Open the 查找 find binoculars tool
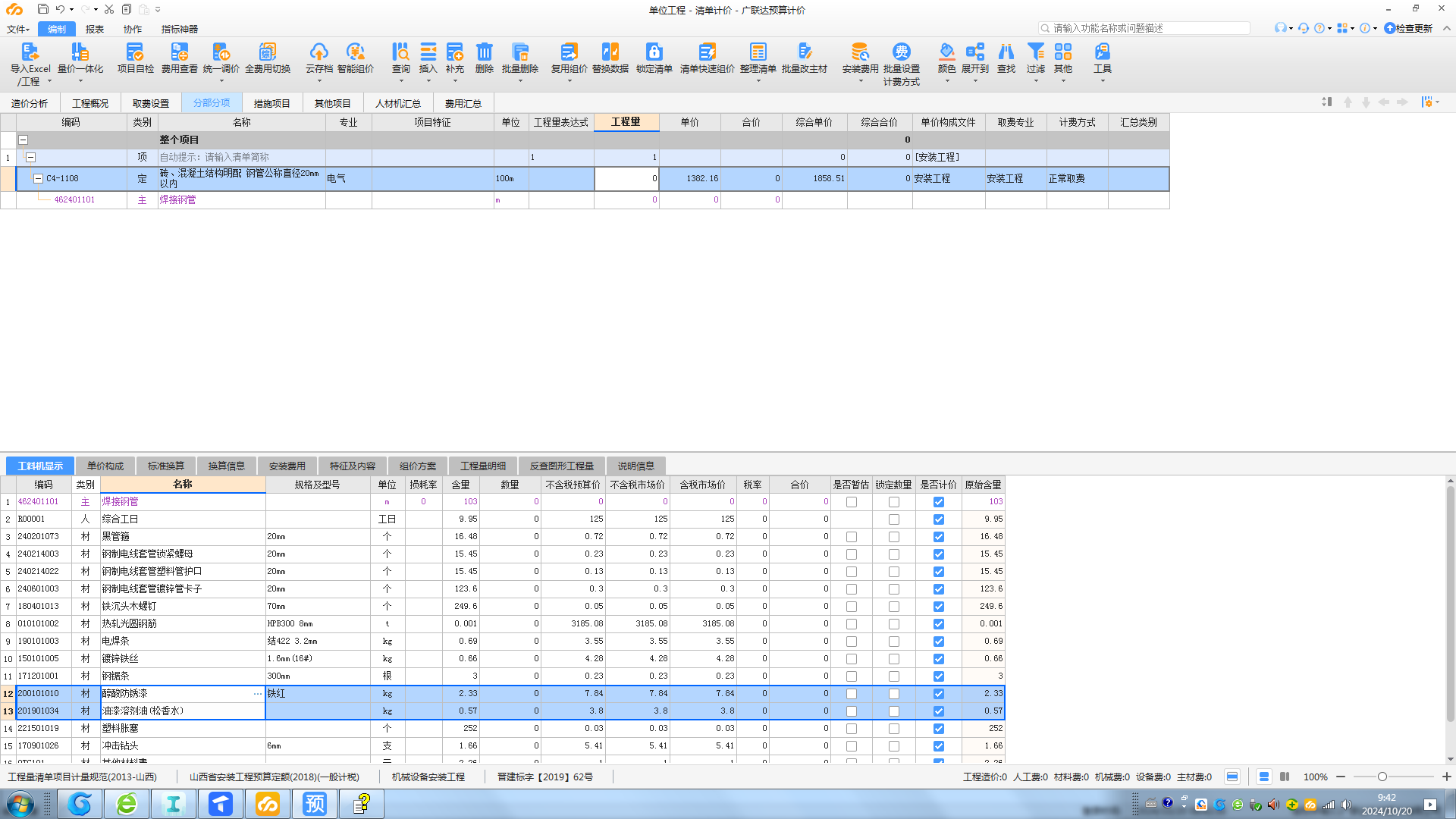The image size is (1456, 819). [1006, 52]
